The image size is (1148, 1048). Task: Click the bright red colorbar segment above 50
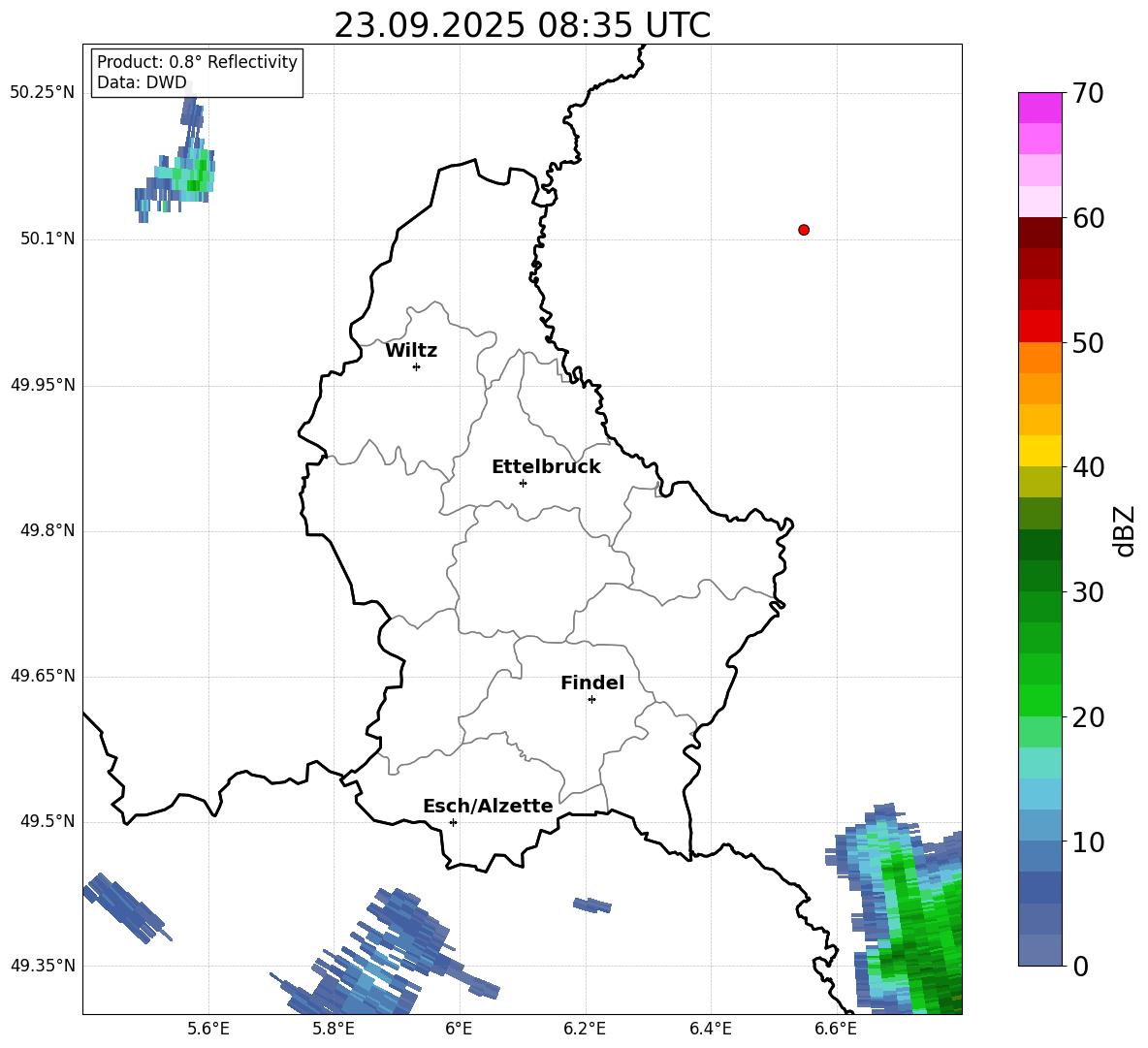click(1039, 327)
